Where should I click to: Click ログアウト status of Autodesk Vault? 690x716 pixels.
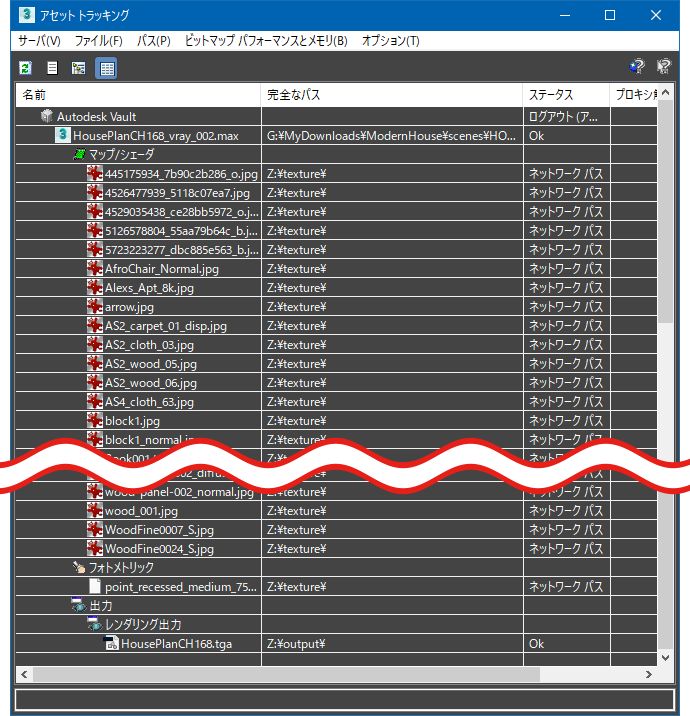pyautogui.click(x=566, y=116)
